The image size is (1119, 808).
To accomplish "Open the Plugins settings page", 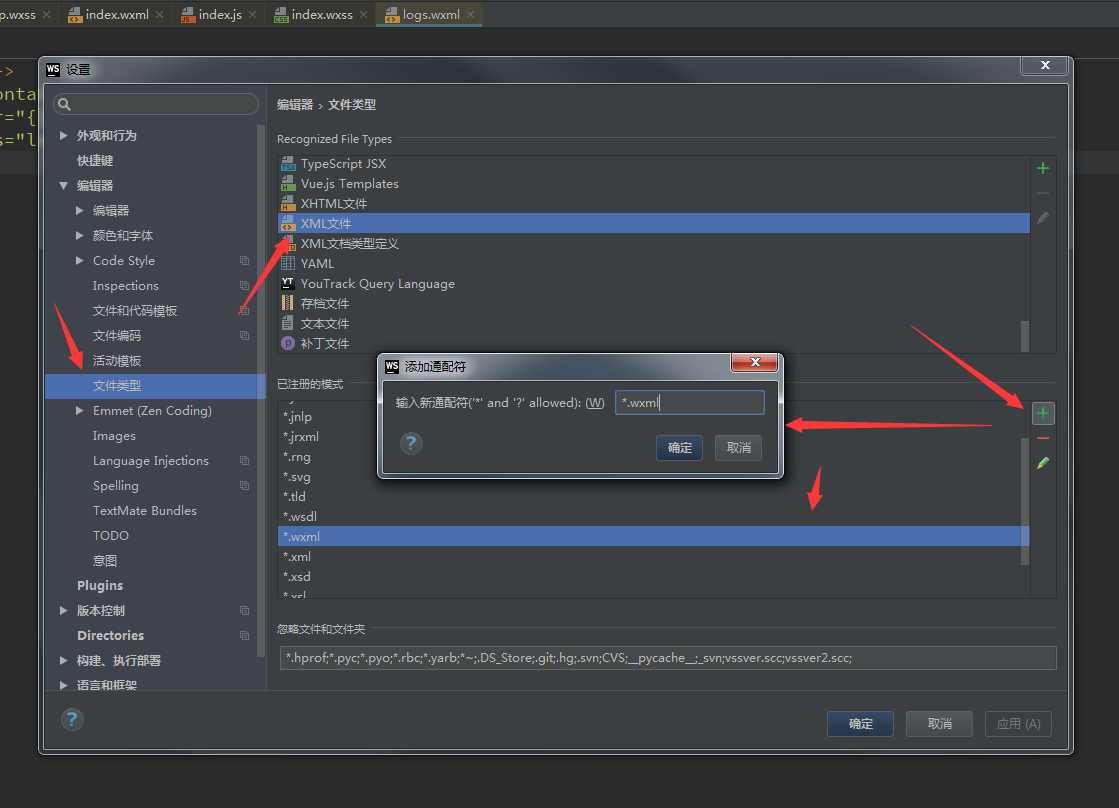I will 100,585.
